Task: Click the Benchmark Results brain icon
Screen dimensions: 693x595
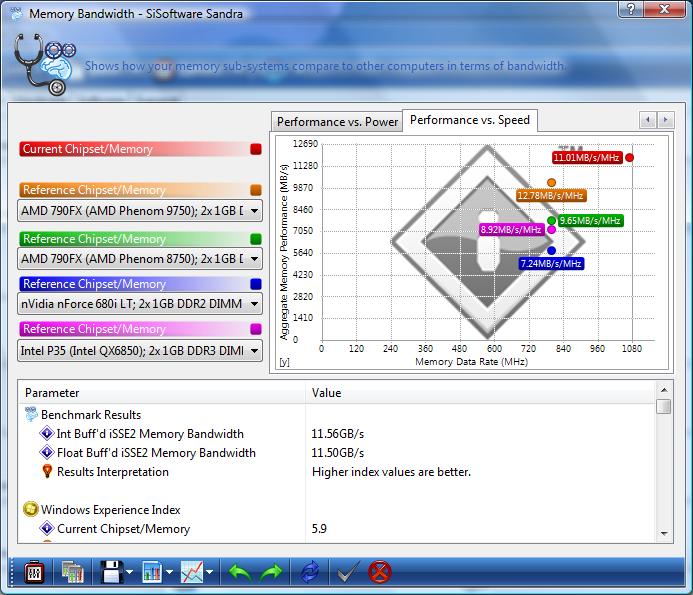Action: 31,415
